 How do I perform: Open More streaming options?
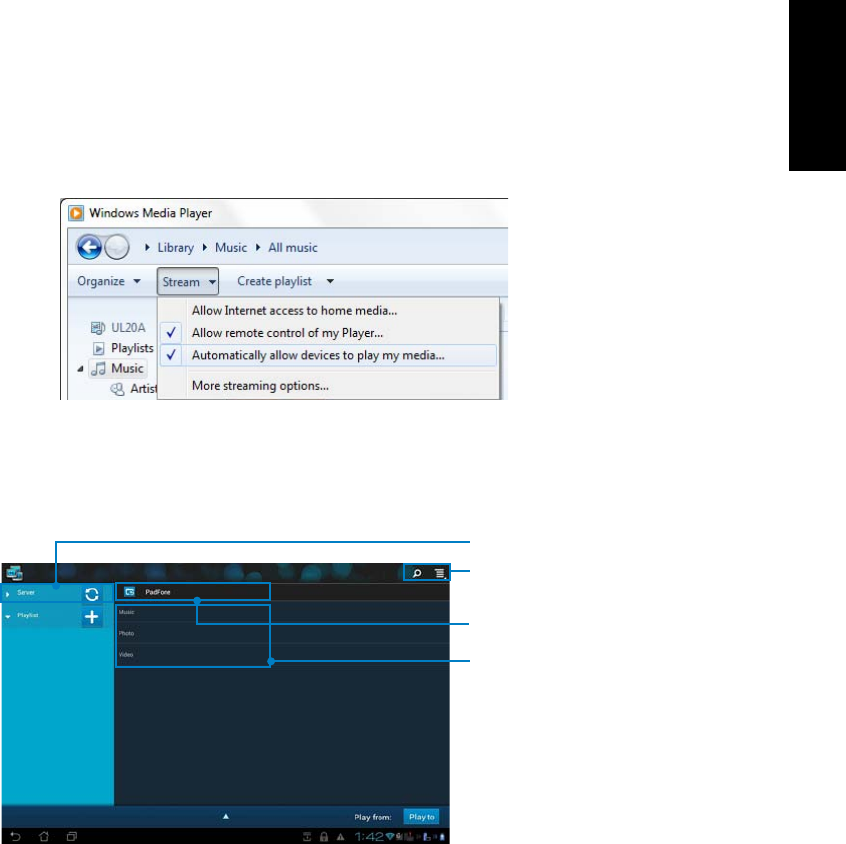[x=260, y=386]
